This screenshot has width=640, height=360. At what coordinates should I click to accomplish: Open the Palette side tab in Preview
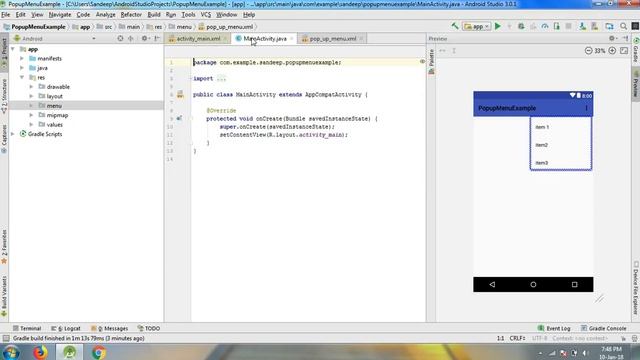click(431, 61)
